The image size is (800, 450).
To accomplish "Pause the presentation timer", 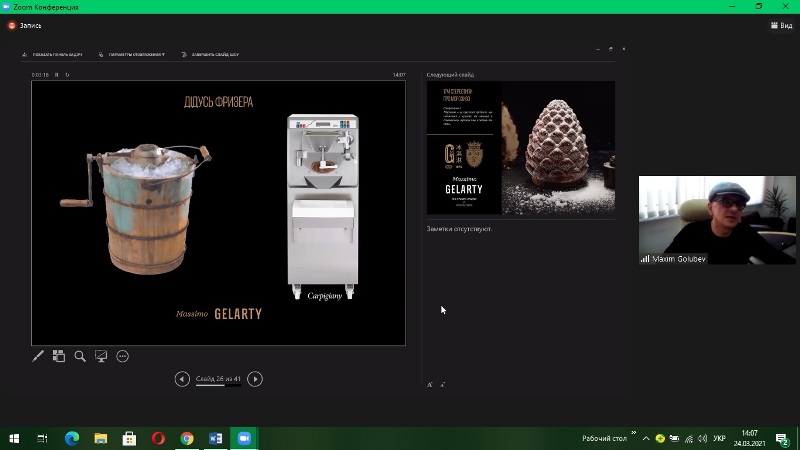I will (x=57, y=74).
